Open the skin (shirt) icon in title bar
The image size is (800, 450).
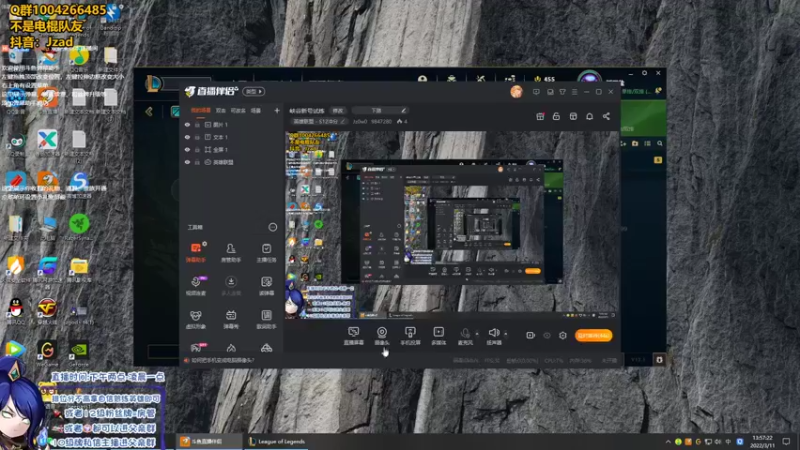coord(562,92)
